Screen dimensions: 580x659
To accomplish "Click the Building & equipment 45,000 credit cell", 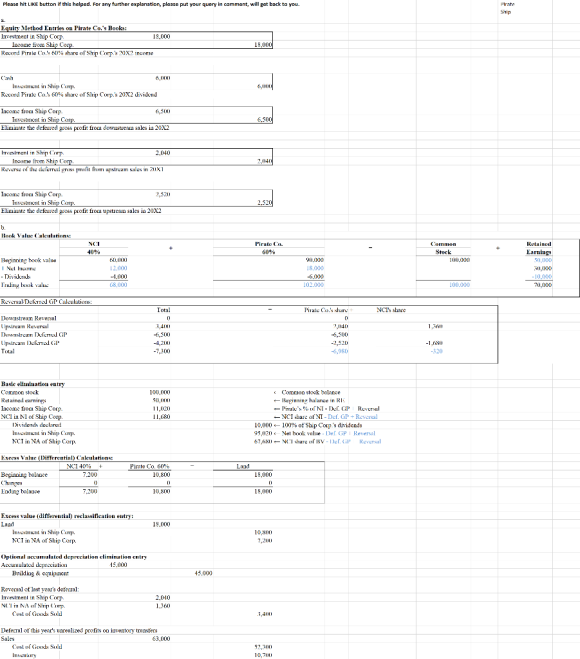I will tap(204, 573).
